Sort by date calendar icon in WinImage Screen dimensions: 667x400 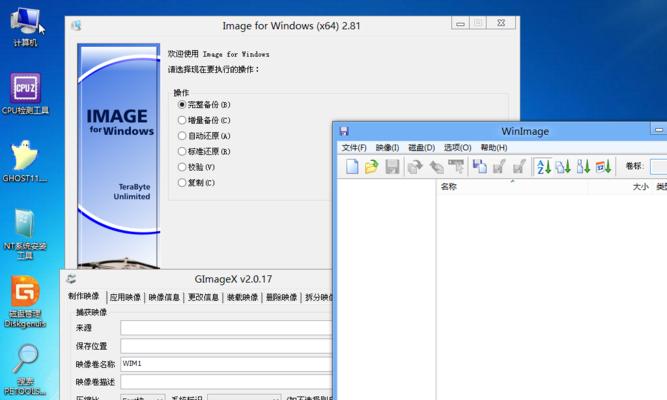pos(603,166)
